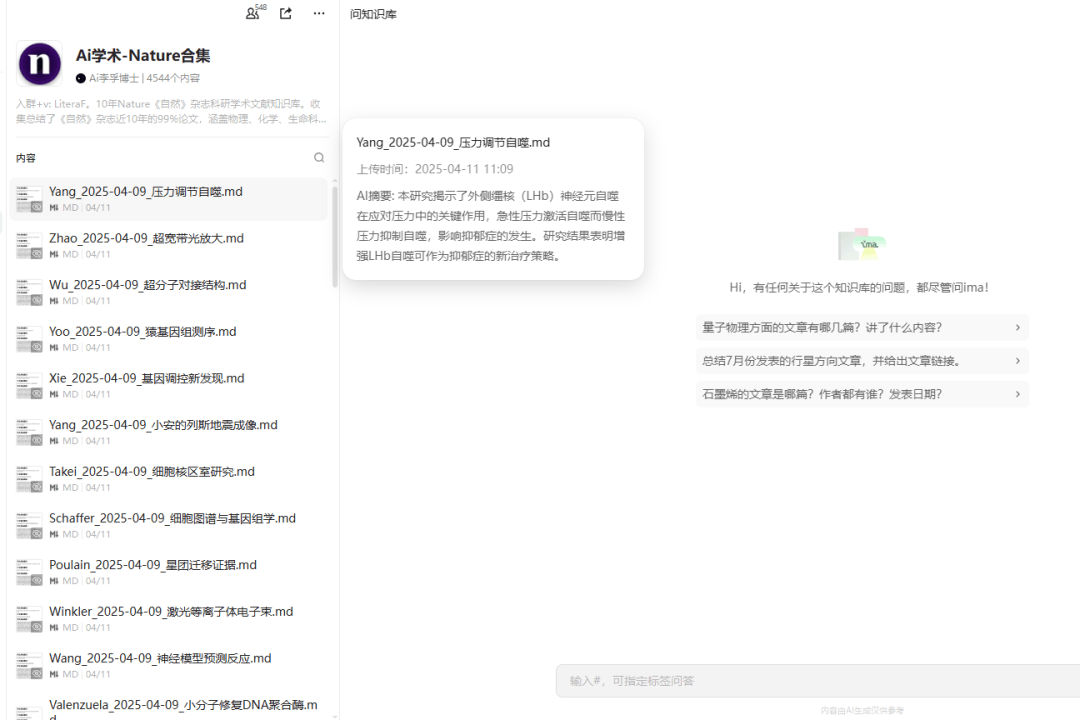Image resolution: width=1080 pixels, height=720 pixels.
Task: Select the 问知识库 tab
Action: [373, 14]
